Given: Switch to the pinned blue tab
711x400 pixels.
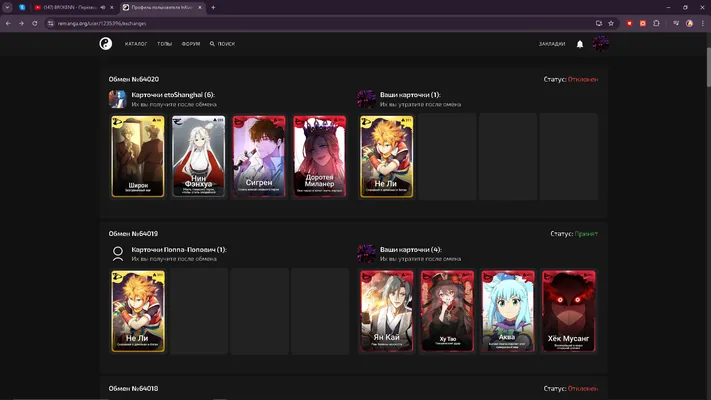Looking at the screenshot, I should pyautogui.click(x=22, y=7).
